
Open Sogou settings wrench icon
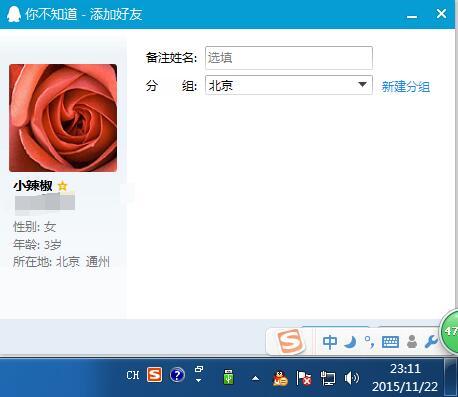[x=431, y=342]
